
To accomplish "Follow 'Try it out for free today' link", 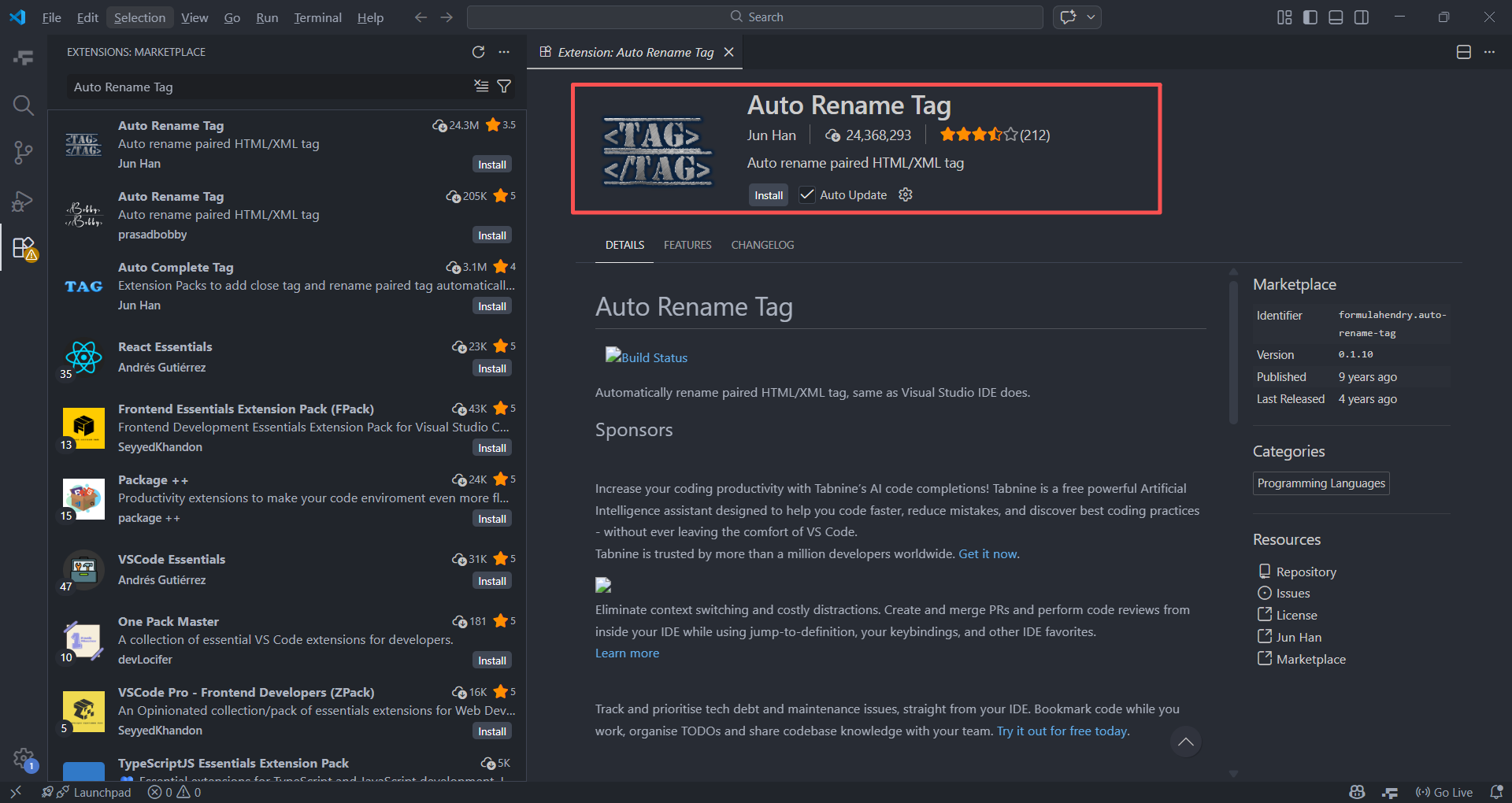I will (x=1062, y=731).
